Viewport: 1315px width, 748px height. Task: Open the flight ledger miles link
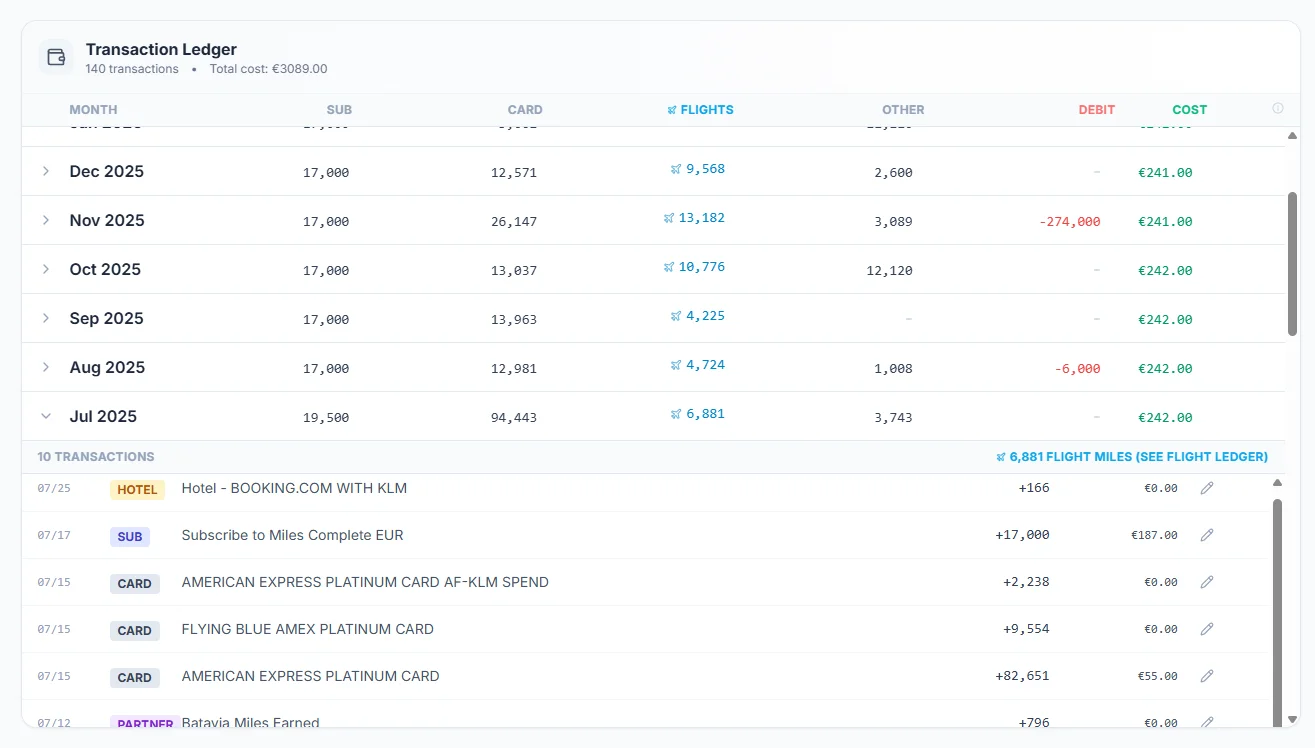click(1132, 457)
